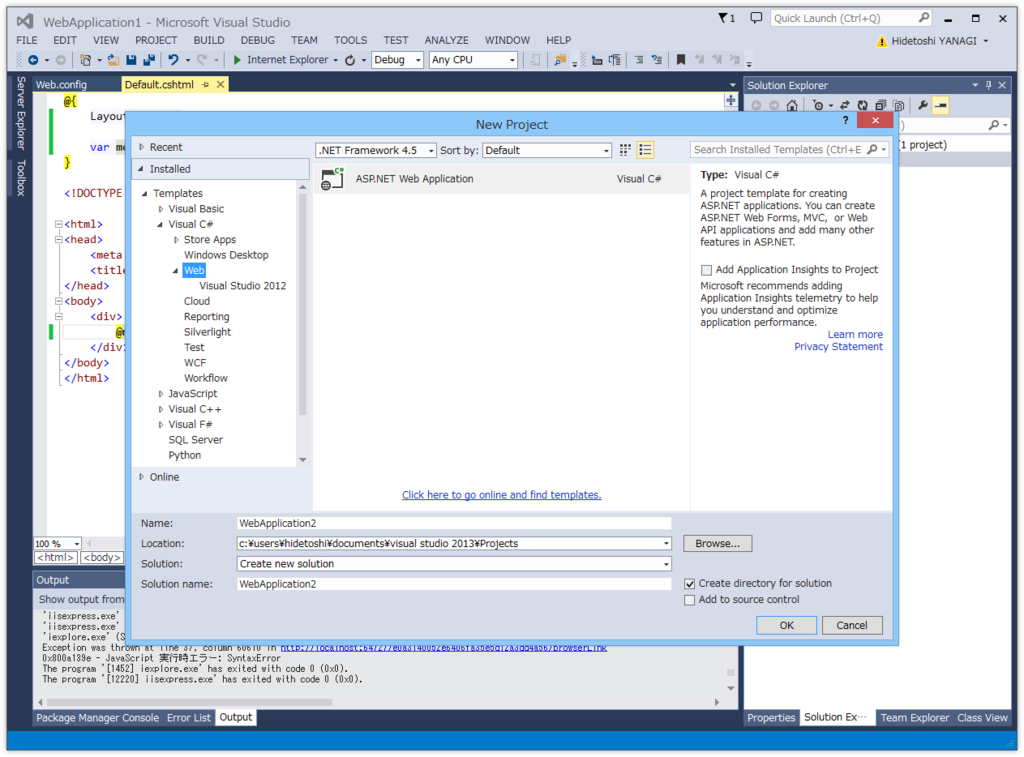Click Properties wrench icon in Solution Explorer

[x=923, y=105]
